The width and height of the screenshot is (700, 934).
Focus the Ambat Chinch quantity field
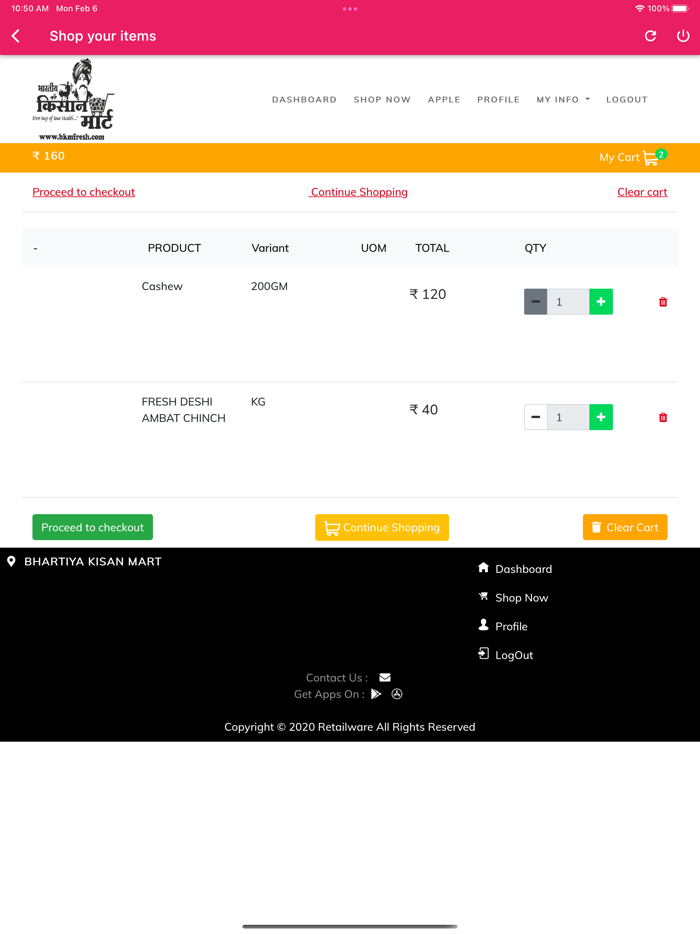(568, 417)
